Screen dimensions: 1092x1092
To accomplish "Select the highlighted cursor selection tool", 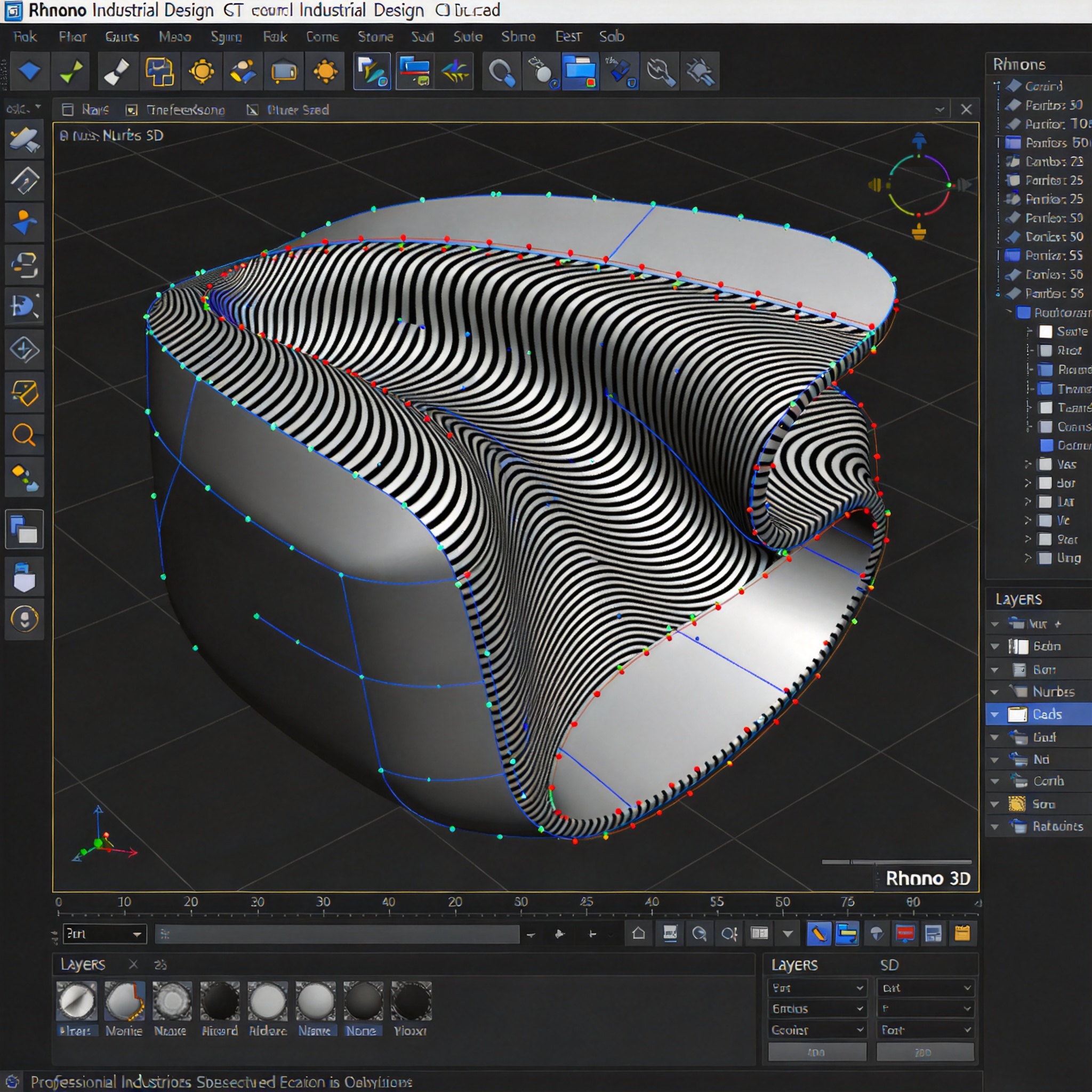I will click(x=372, y=72).
